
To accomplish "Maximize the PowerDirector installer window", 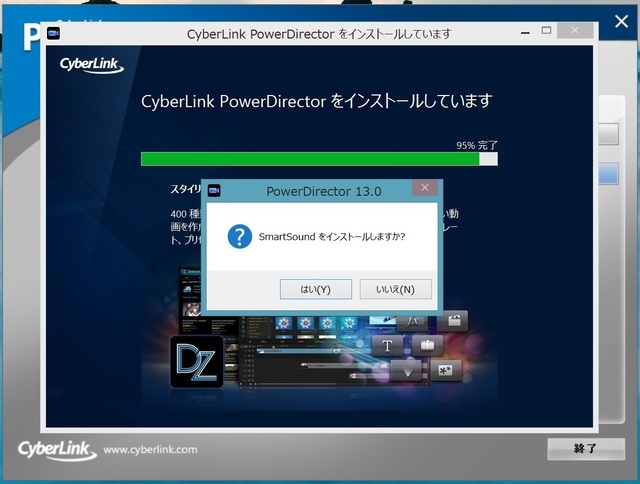I will click(547, 31).
